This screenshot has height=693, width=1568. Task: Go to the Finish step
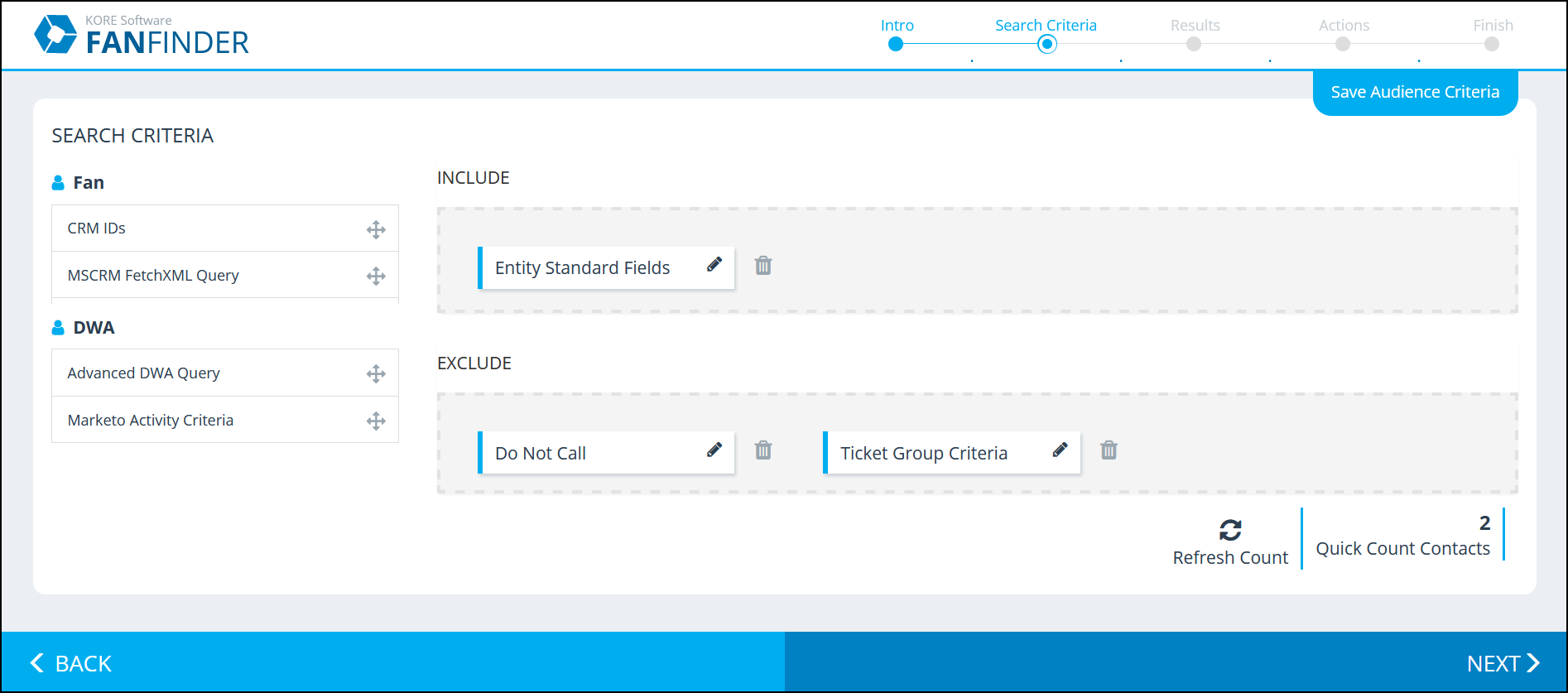coord(1493,34)
